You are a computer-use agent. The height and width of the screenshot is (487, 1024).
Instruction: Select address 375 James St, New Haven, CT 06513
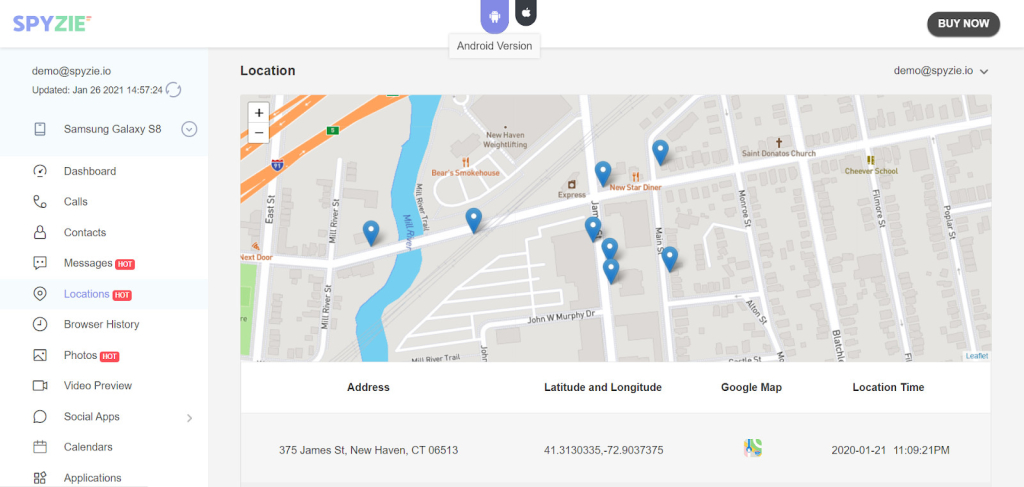pyautogui.click(x=368, y=450)
